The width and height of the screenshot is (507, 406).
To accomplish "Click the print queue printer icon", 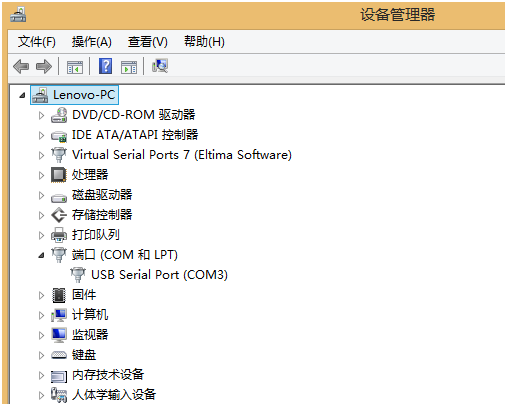I will point(59,235).
